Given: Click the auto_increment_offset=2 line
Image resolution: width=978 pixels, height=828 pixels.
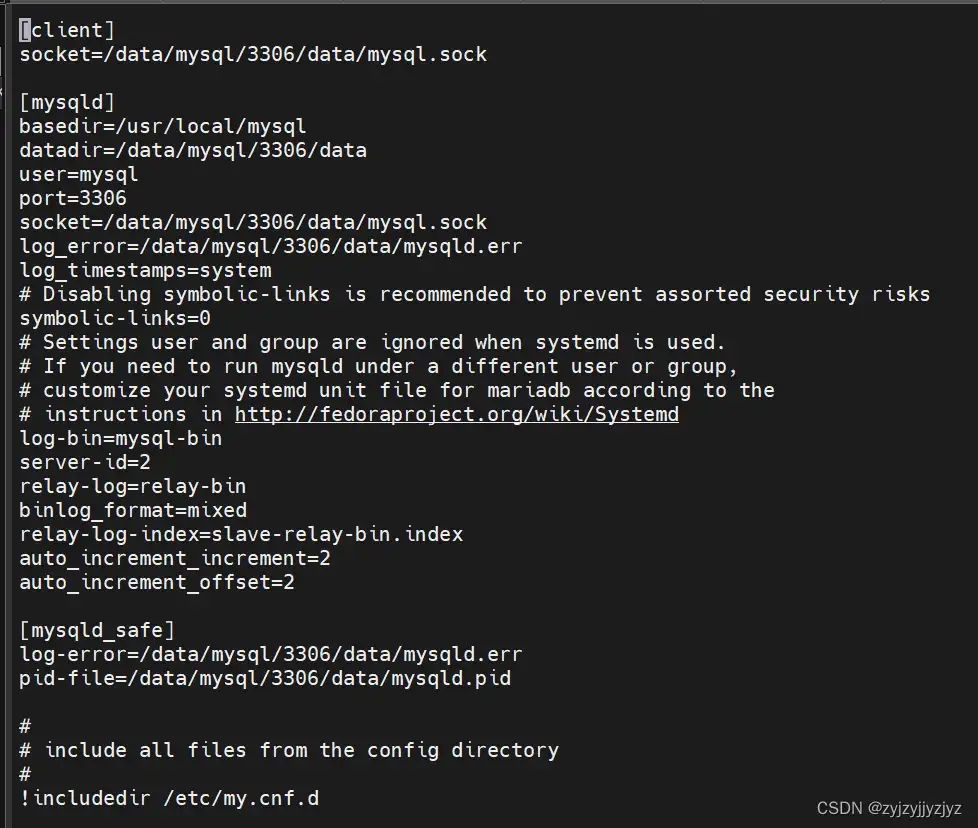Looking at the screenshot, I should pyautogui.click(x=156, y=582).
